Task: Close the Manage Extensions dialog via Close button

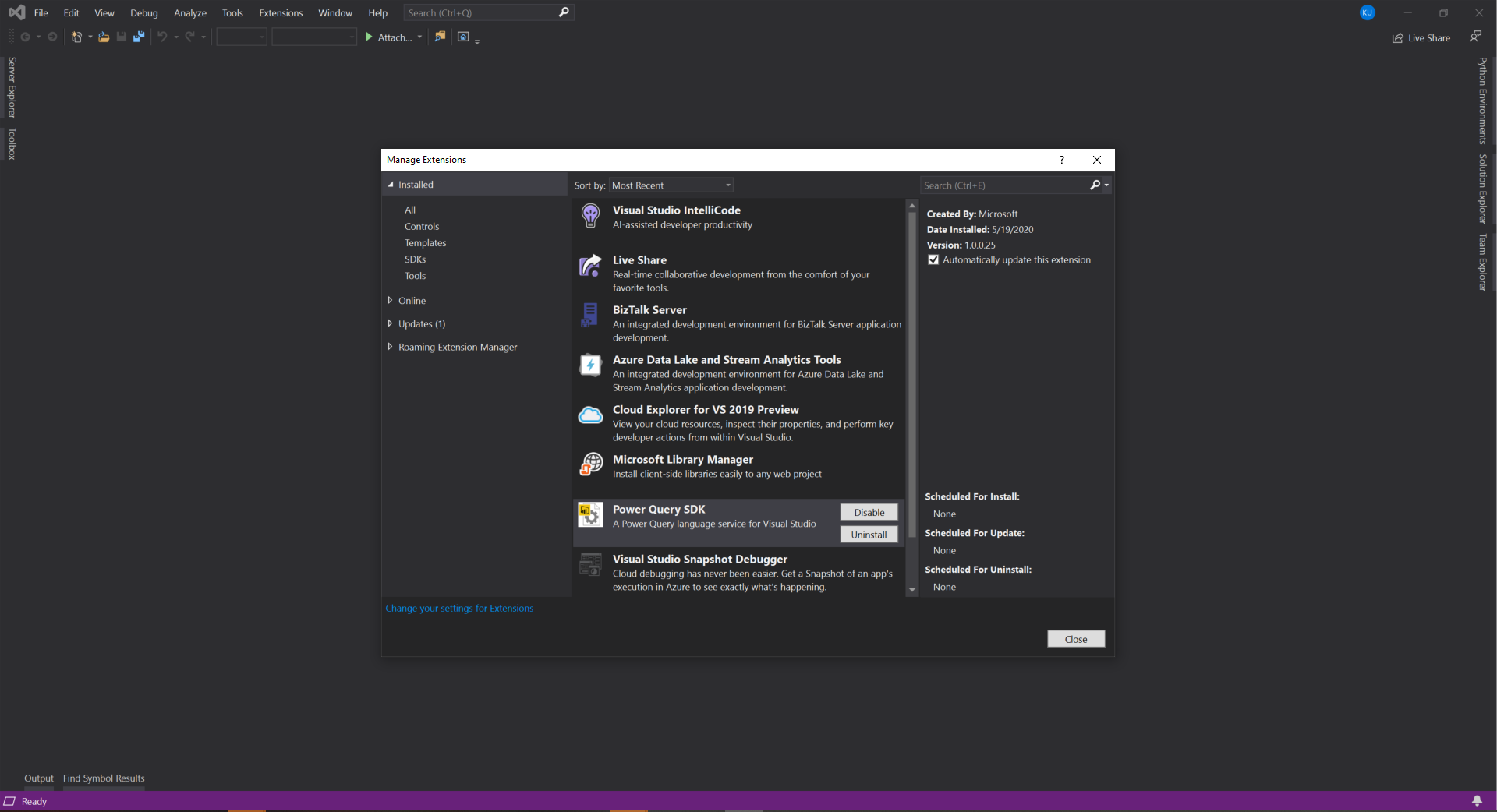Action: pos(1076,639)
